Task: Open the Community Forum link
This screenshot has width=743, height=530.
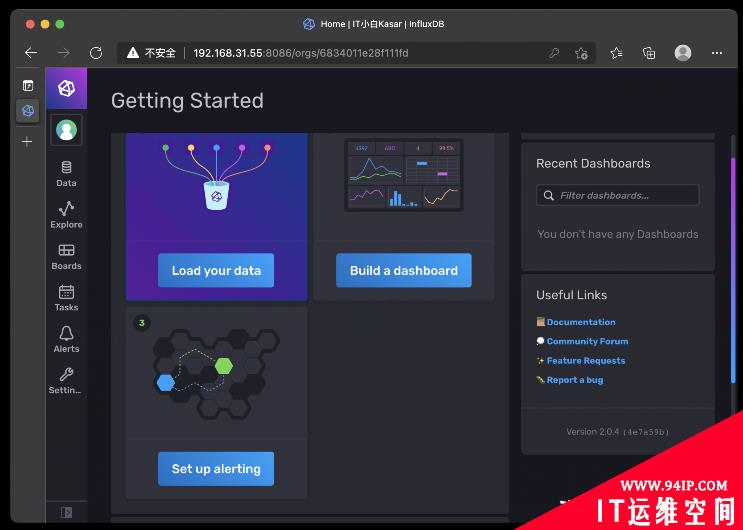Action: coord(587,341)
